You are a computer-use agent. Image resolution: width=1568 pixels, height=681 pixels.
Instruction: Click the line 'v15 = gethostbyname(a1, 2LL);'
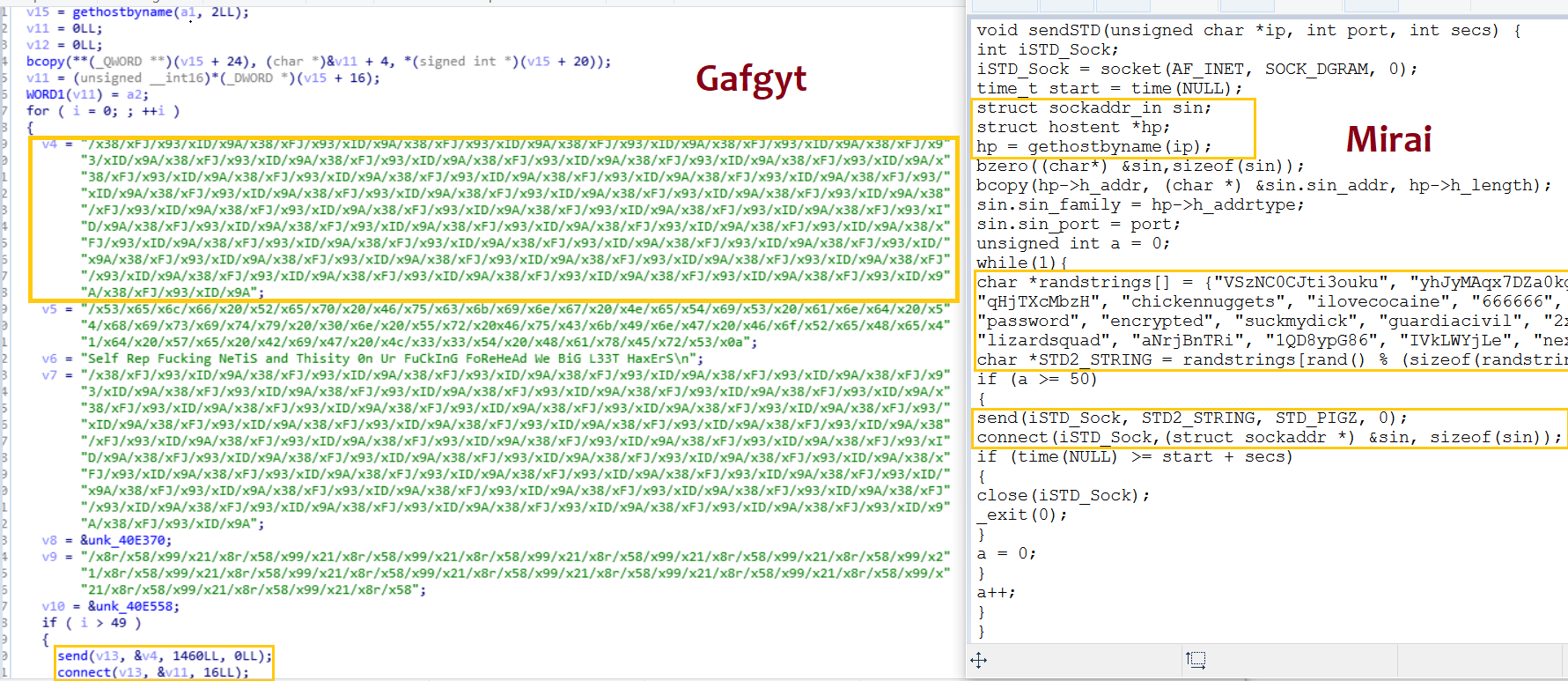point(137,12)
